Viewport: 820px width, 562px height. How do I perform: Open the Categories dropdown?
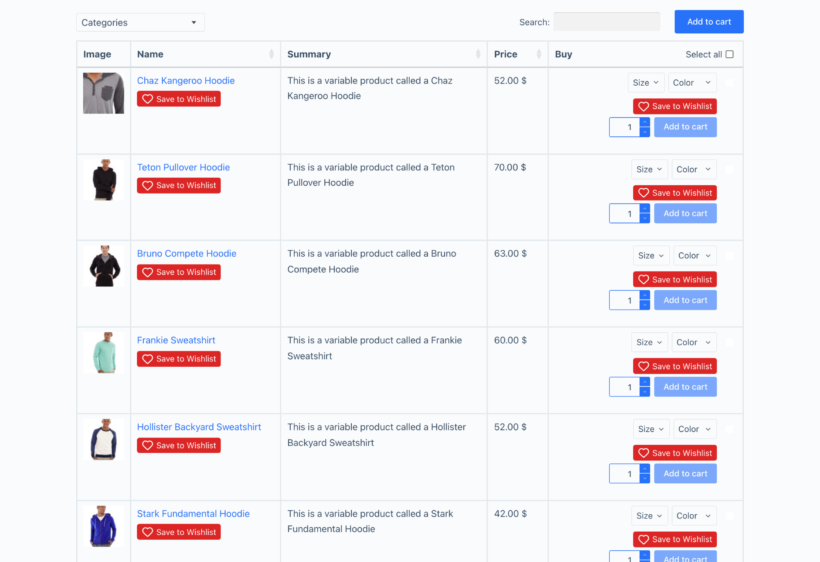(x=140, y=22)
